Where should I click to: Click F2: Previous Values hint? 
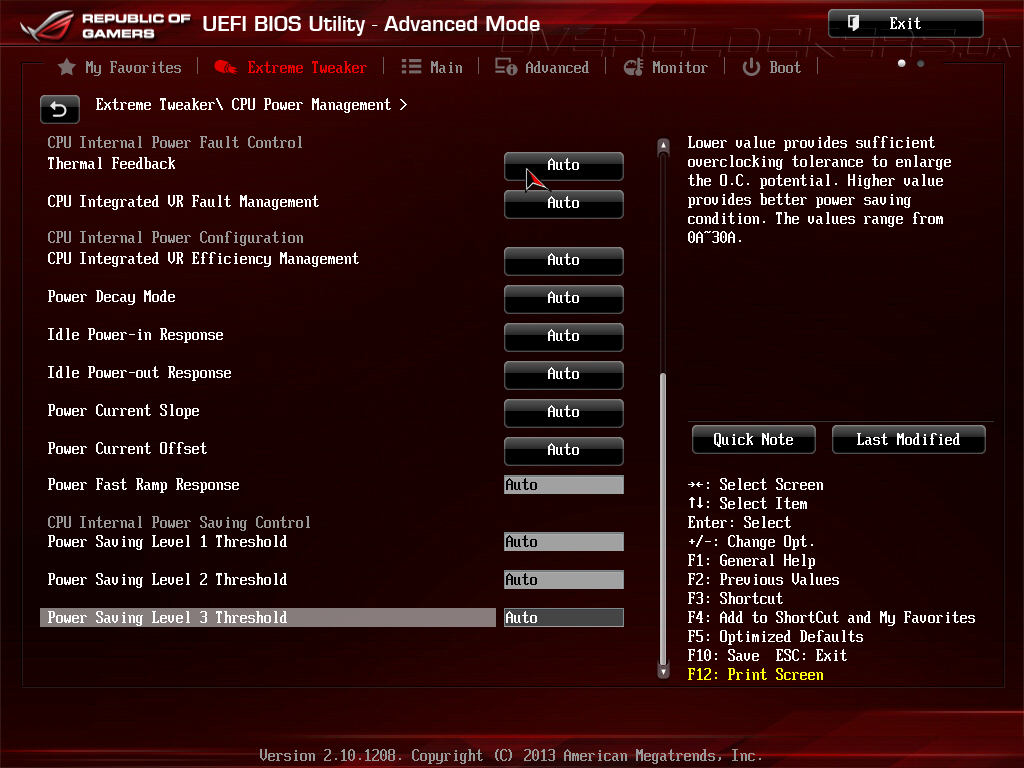763,580
